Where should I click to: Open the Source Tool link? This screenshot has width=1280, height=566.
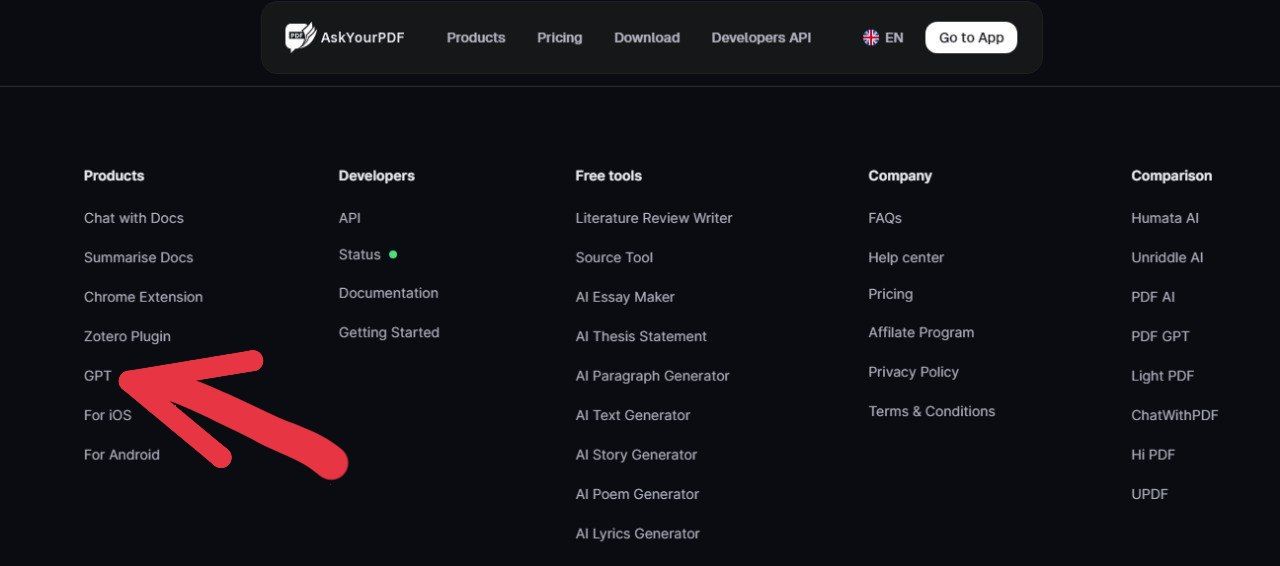coord(614,257)
